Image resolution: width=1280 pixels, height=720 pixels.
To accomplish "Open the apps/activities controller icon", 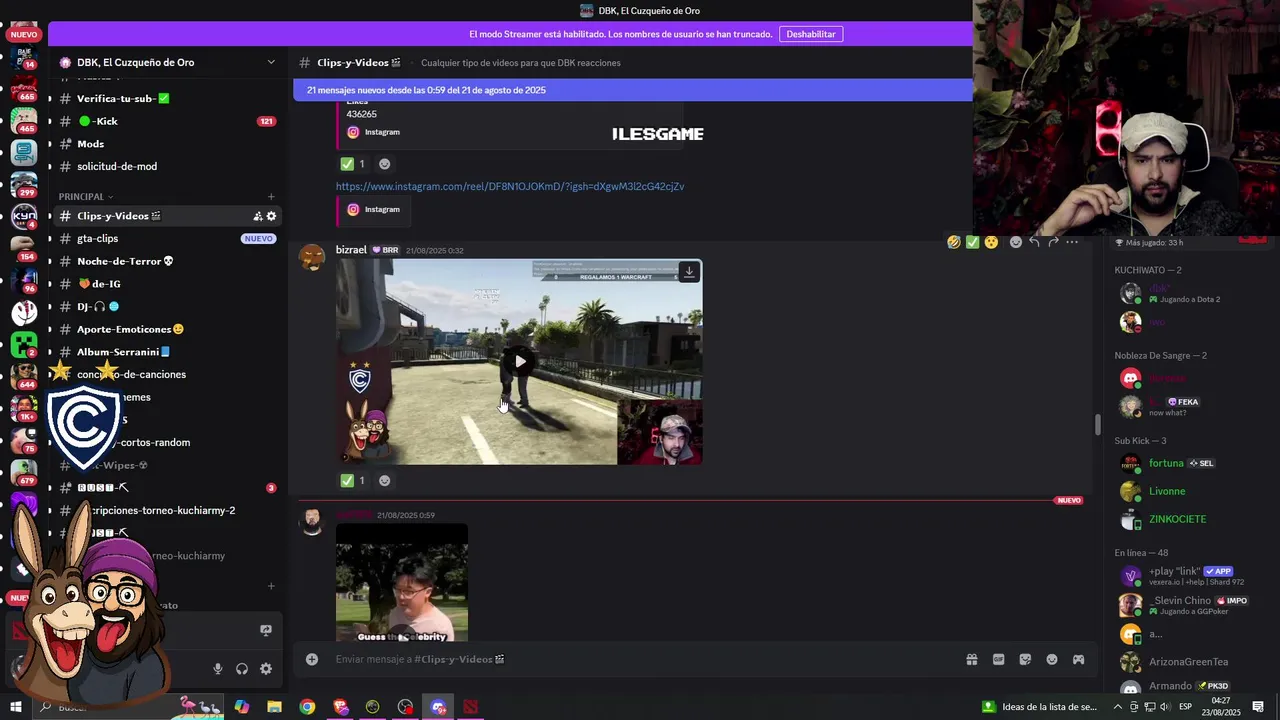I will [x=1078, y=660].
